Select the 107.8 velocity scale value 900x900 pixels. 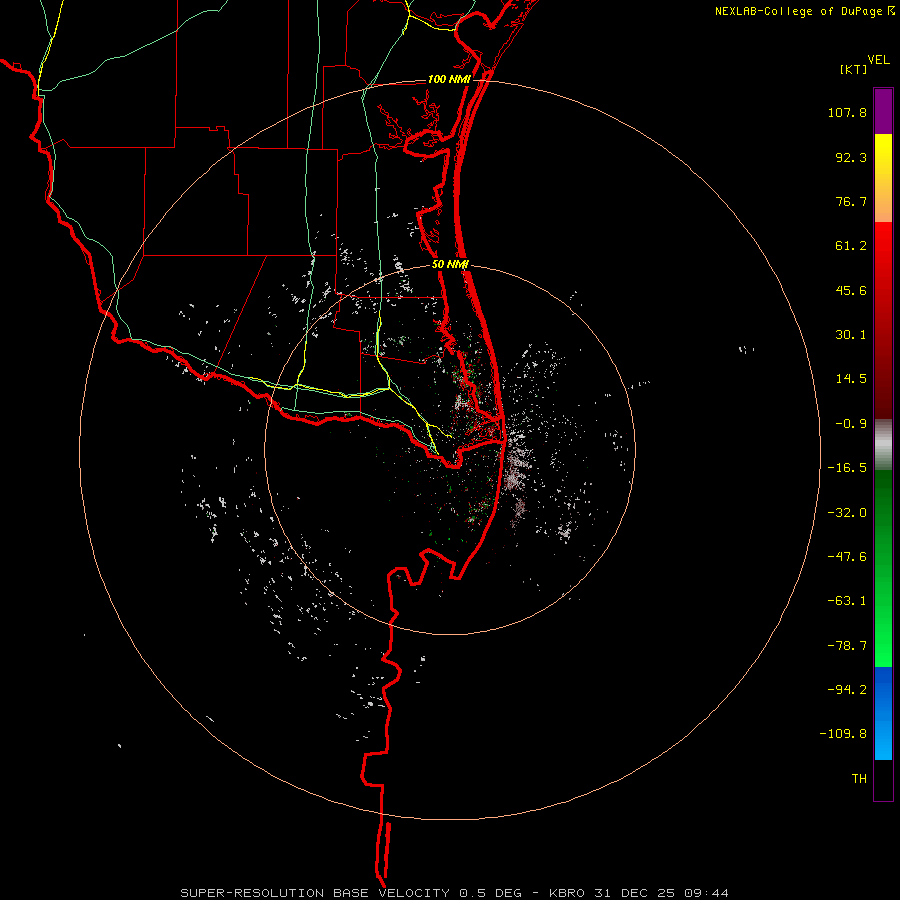pos(847,112)
